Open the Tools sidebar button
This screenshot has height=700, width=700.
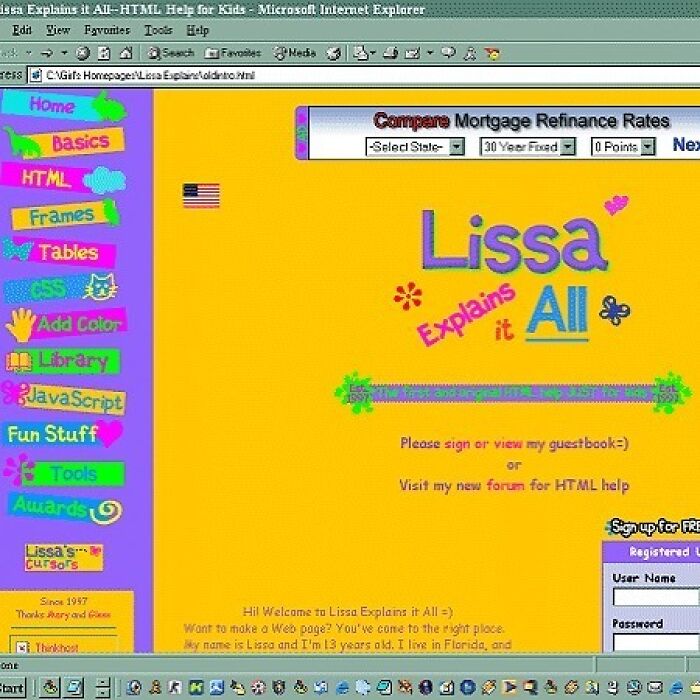tap(64, 472)
